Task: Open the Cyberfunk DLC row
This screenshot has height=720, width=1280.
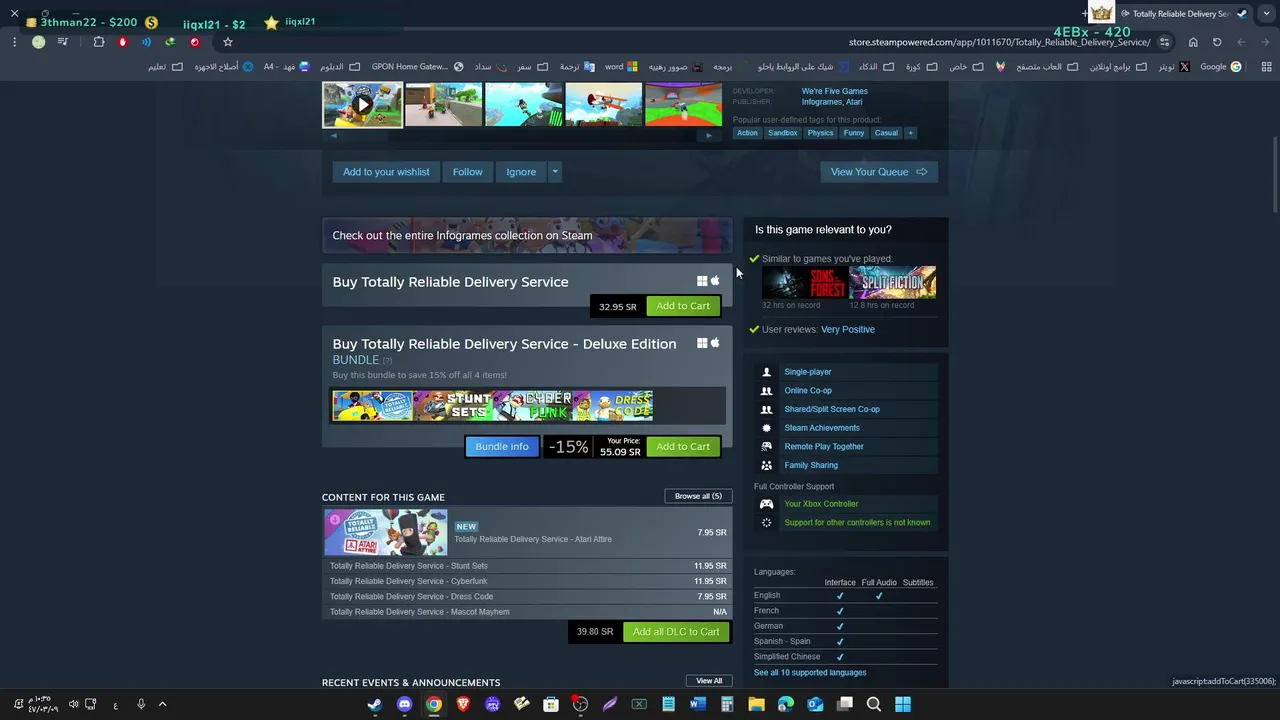Action: click(x=527, y=581)
